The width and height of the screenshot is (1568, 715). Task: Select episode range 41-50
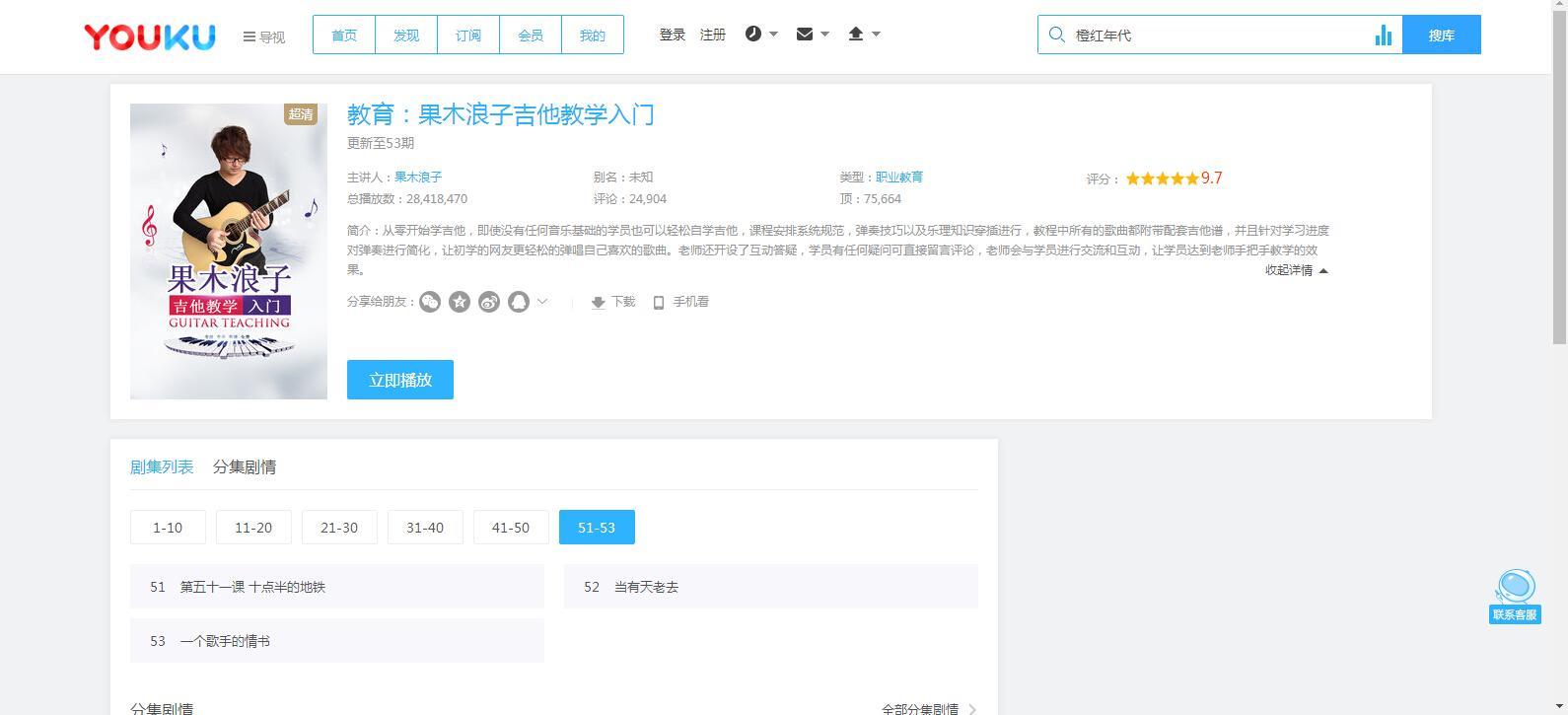point(511,528)
